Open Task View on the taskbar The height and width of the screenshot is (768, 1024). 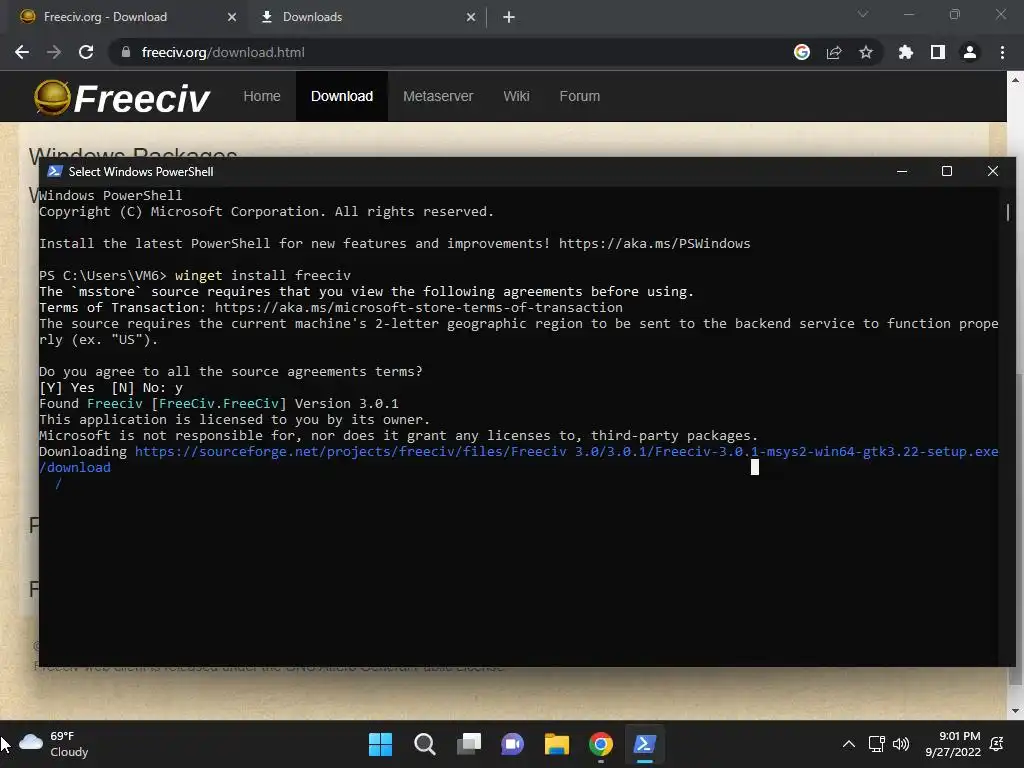pos(469,744)
